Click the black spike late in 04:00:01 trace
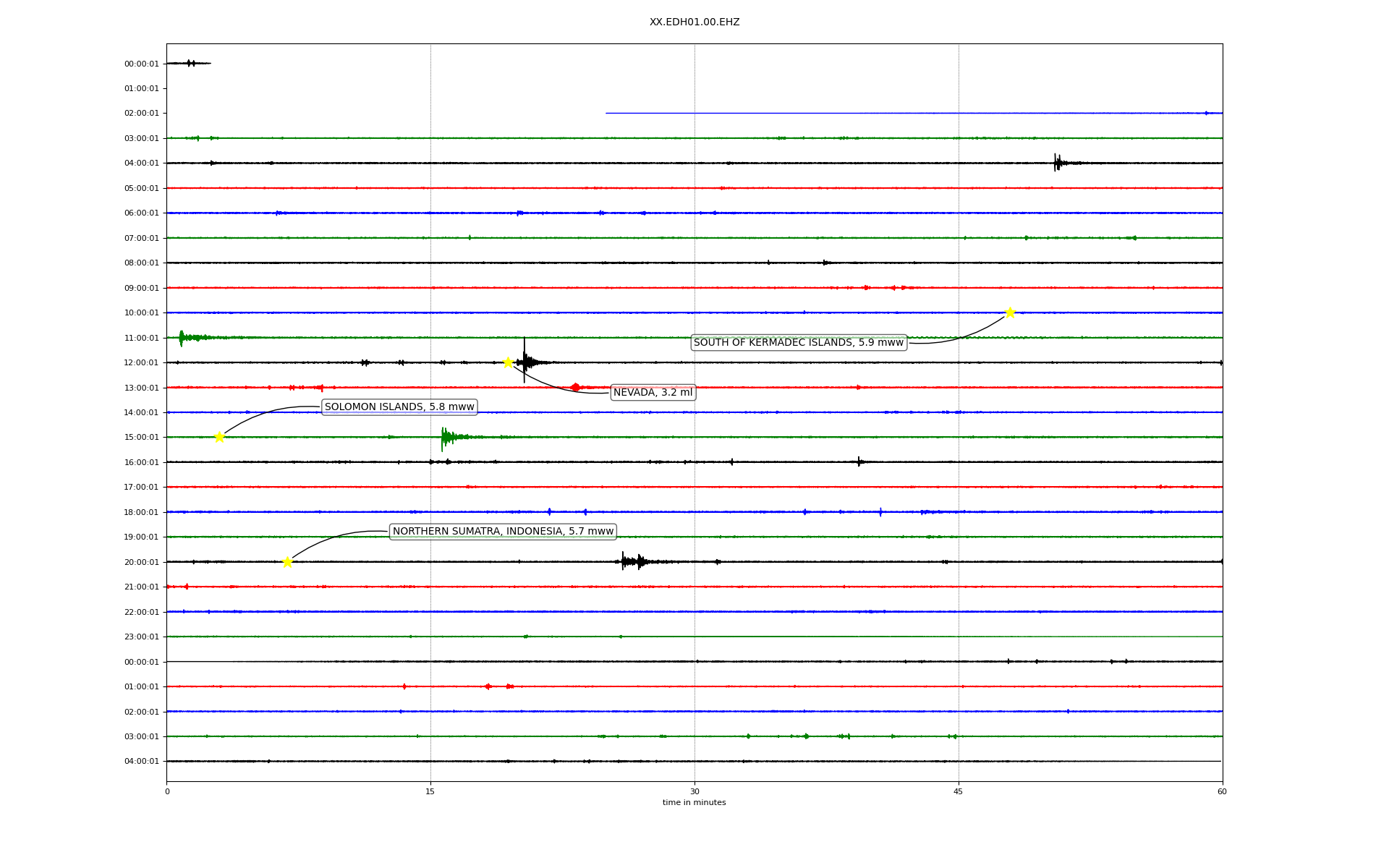The width and height of the screenshot is (1389, 868). point(1057,163)
